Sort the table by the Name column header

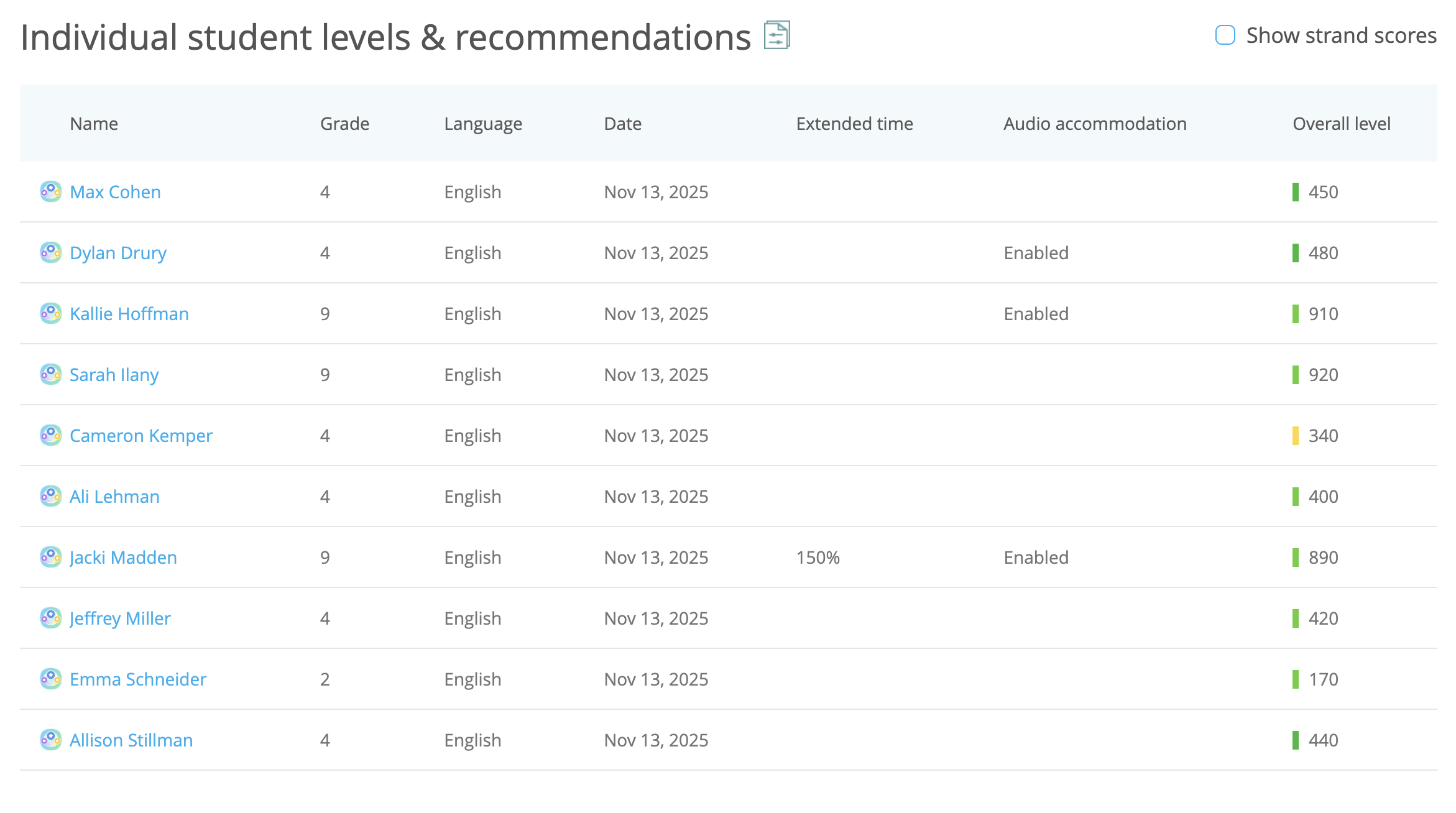[94, 123]
